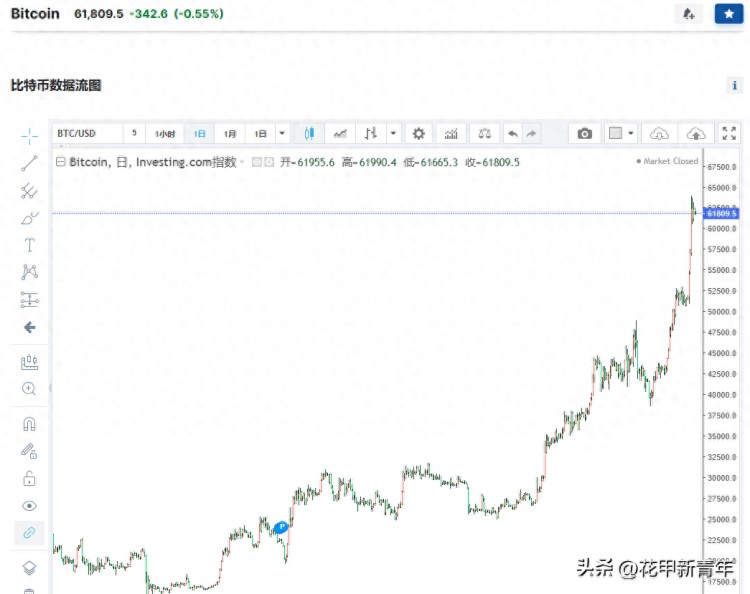Select the text annotation tool
Image resolution: width=750 pixels, height=594 pixels.
tap(29, 245)
